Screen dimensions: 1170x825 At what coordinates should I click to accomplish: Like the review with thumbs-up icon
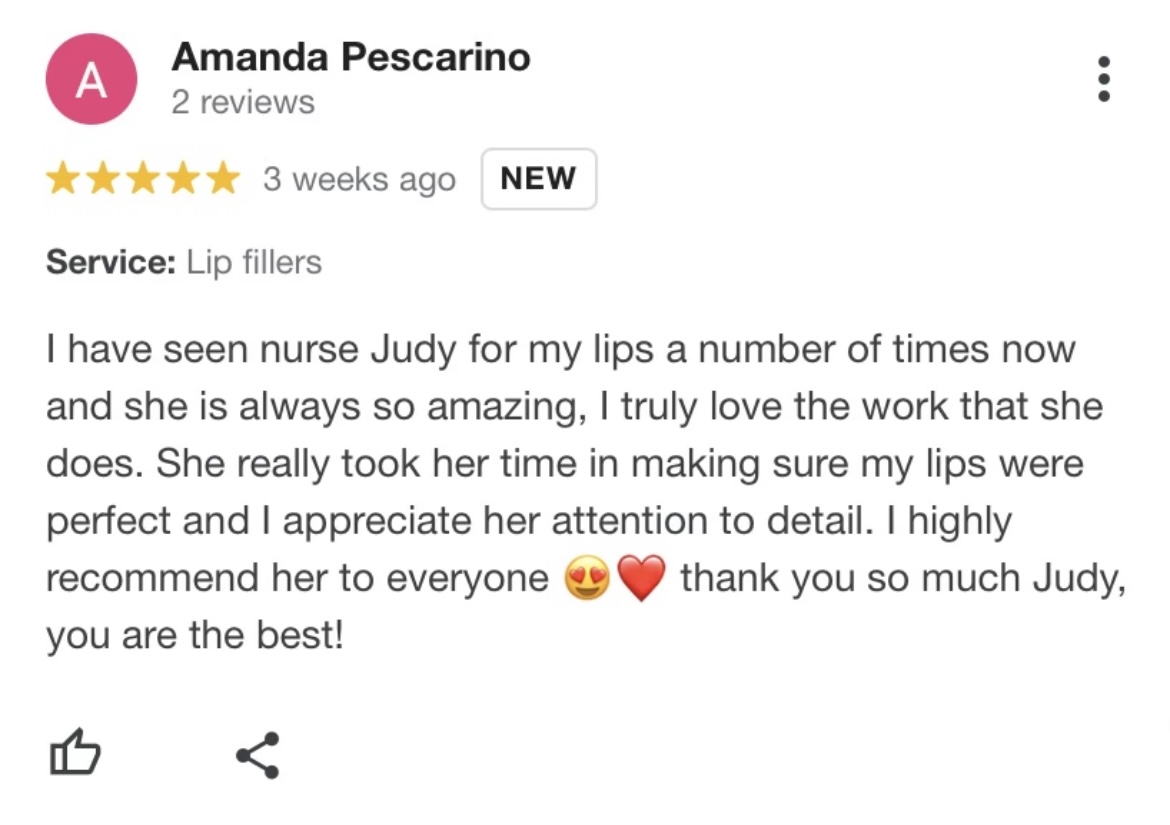[x=75, y=752]
